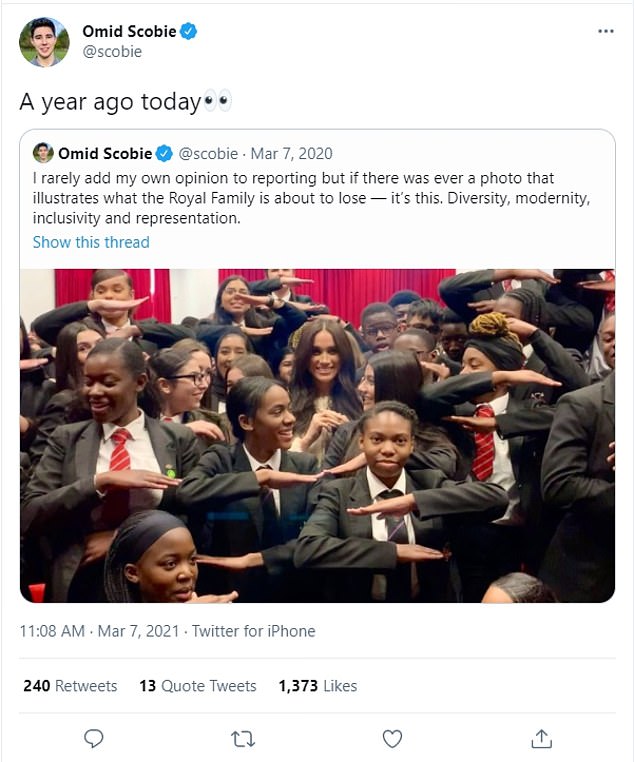Click the quoted tweet text body
Viewport: 634px width, 762px height.
click(x=310, y=197)
